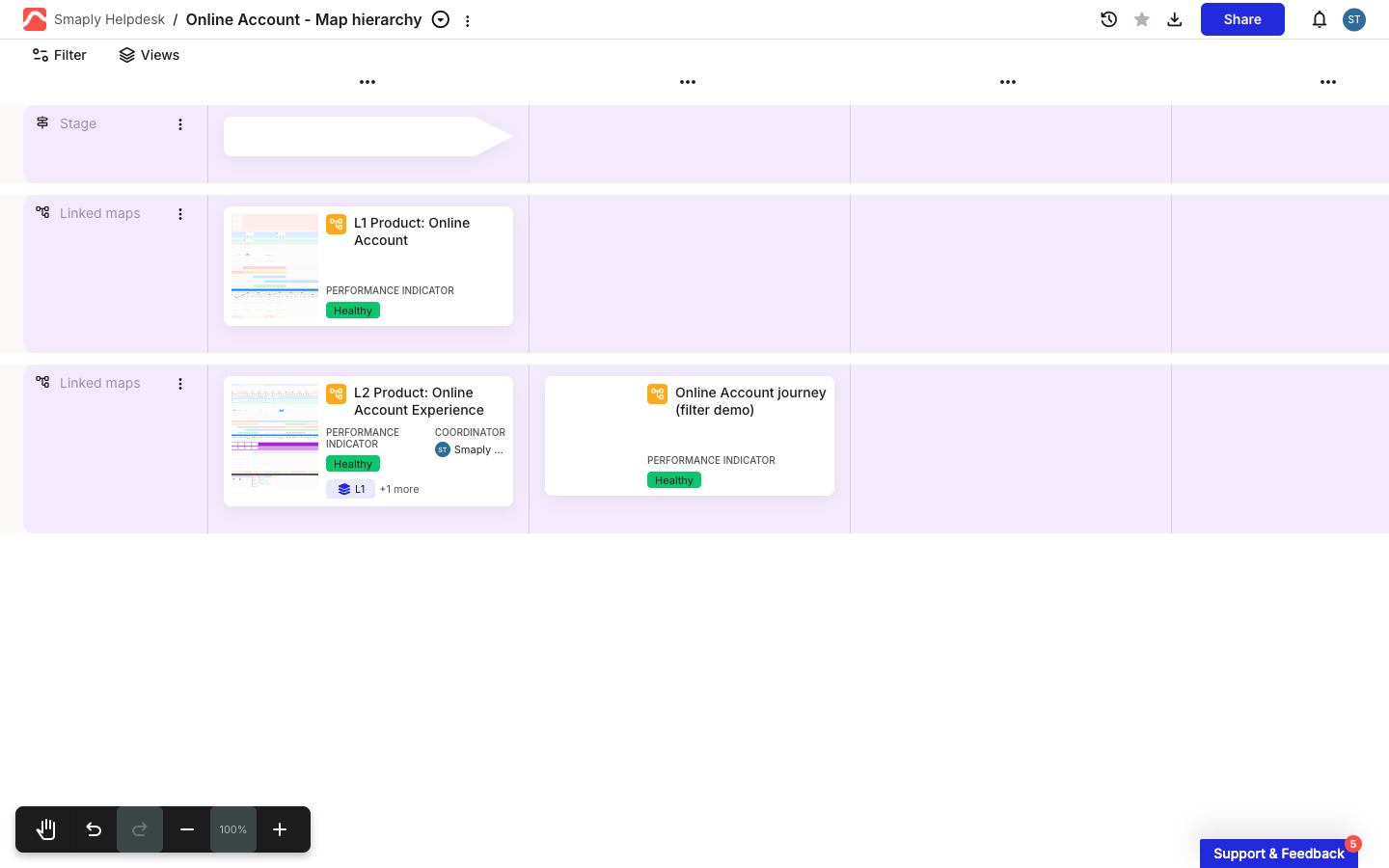Click Healthy badge on L1 Product card
1389x868 pixels.
pyautogui.click(x=353, y=311)
